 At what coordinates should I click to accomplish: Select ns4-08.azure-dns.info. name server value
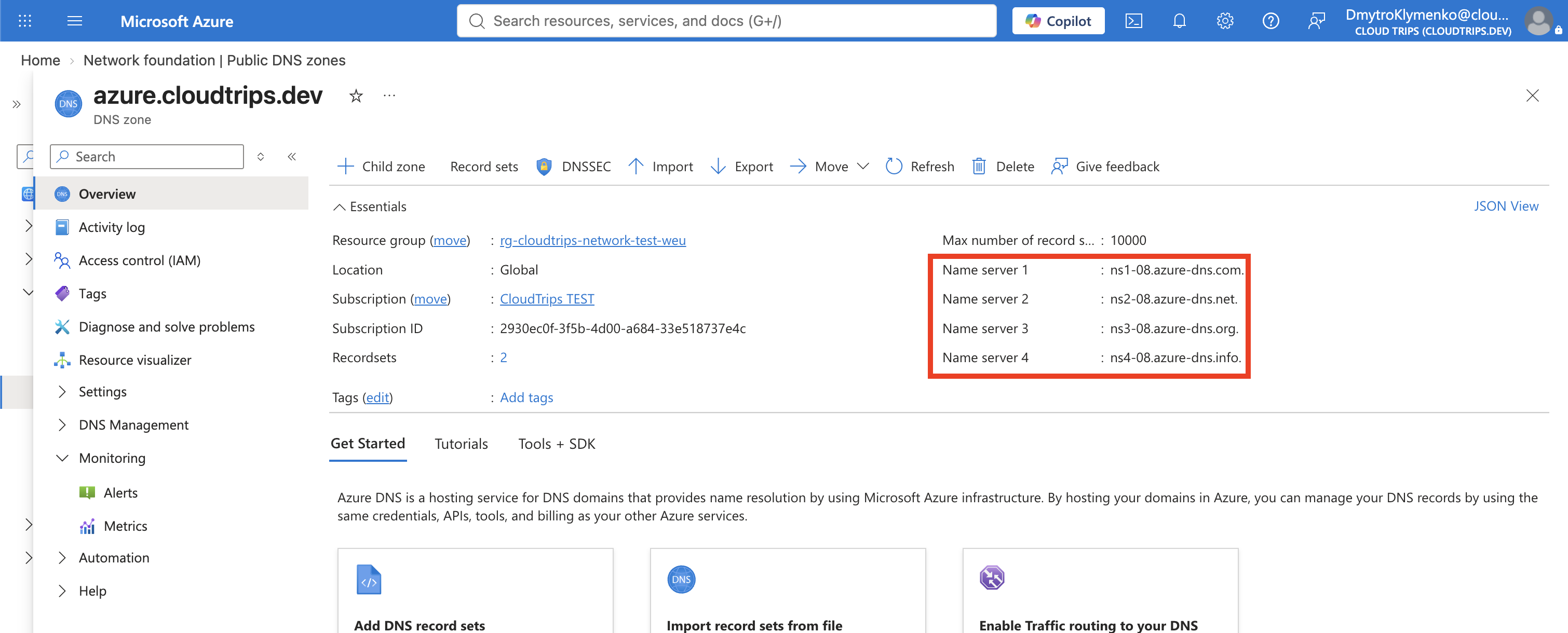[x=1175, y=357]
